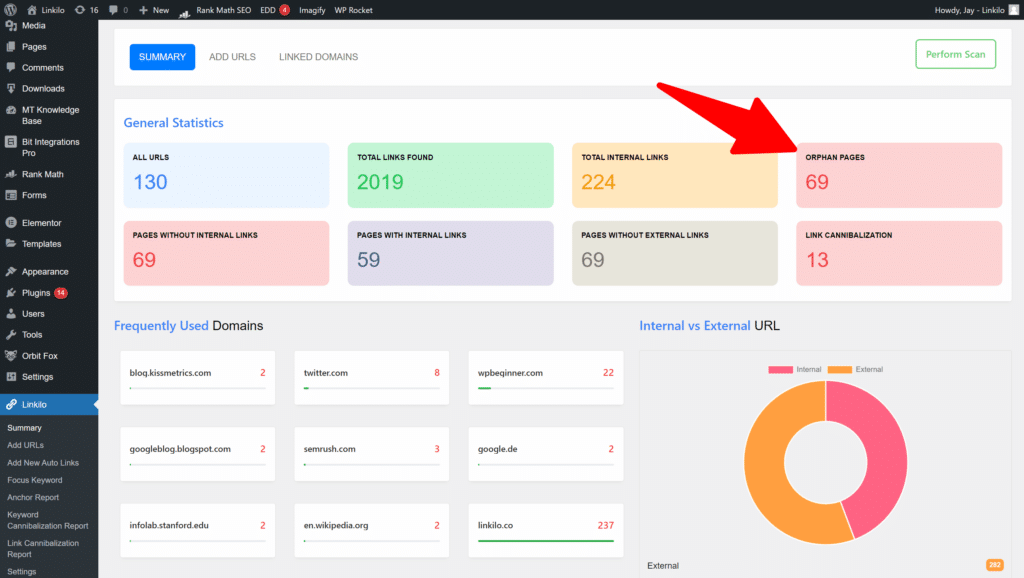Open the LINKED DOMAINS tab

[x=319, y=57]
